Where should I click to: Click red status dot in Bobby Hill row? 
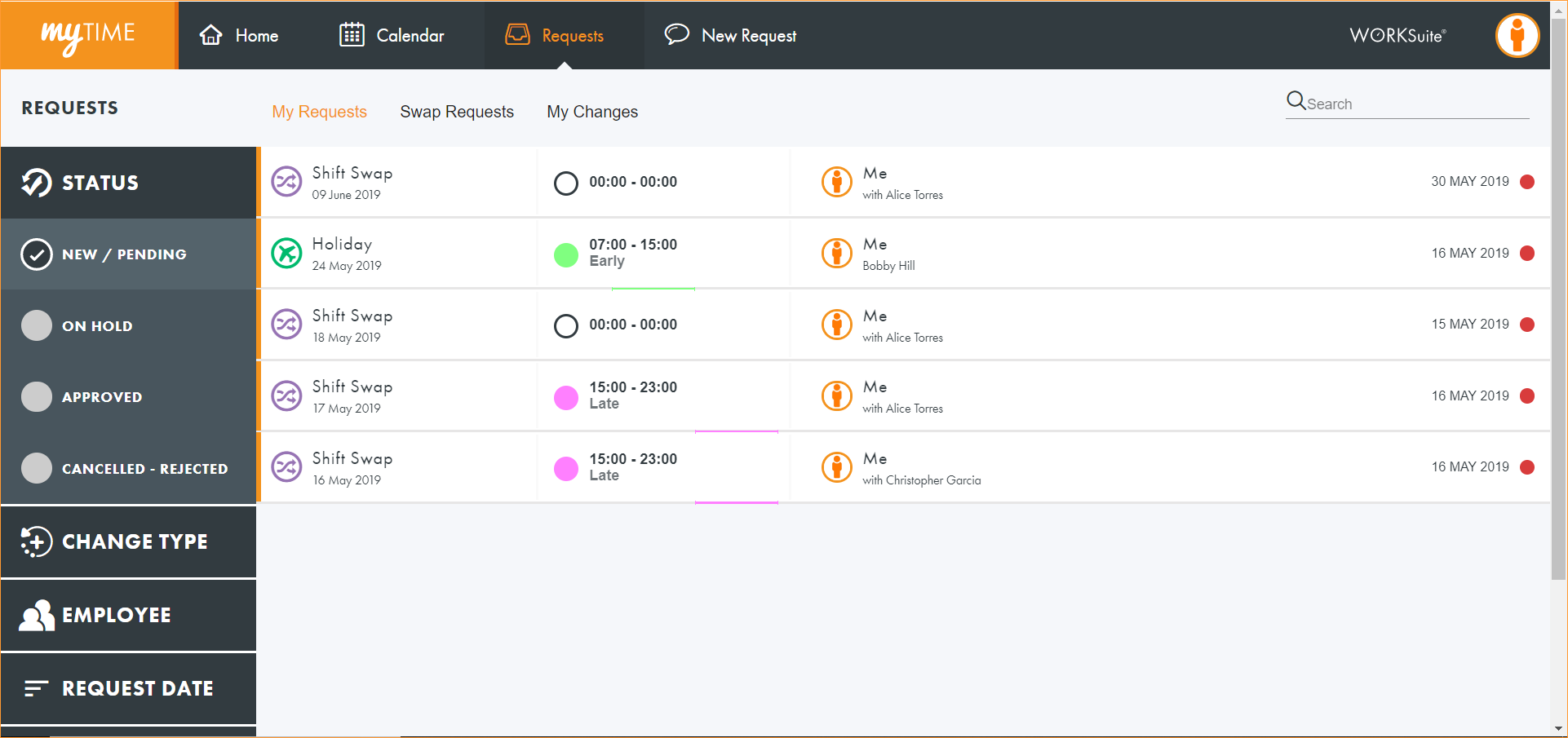point(1527,253)
